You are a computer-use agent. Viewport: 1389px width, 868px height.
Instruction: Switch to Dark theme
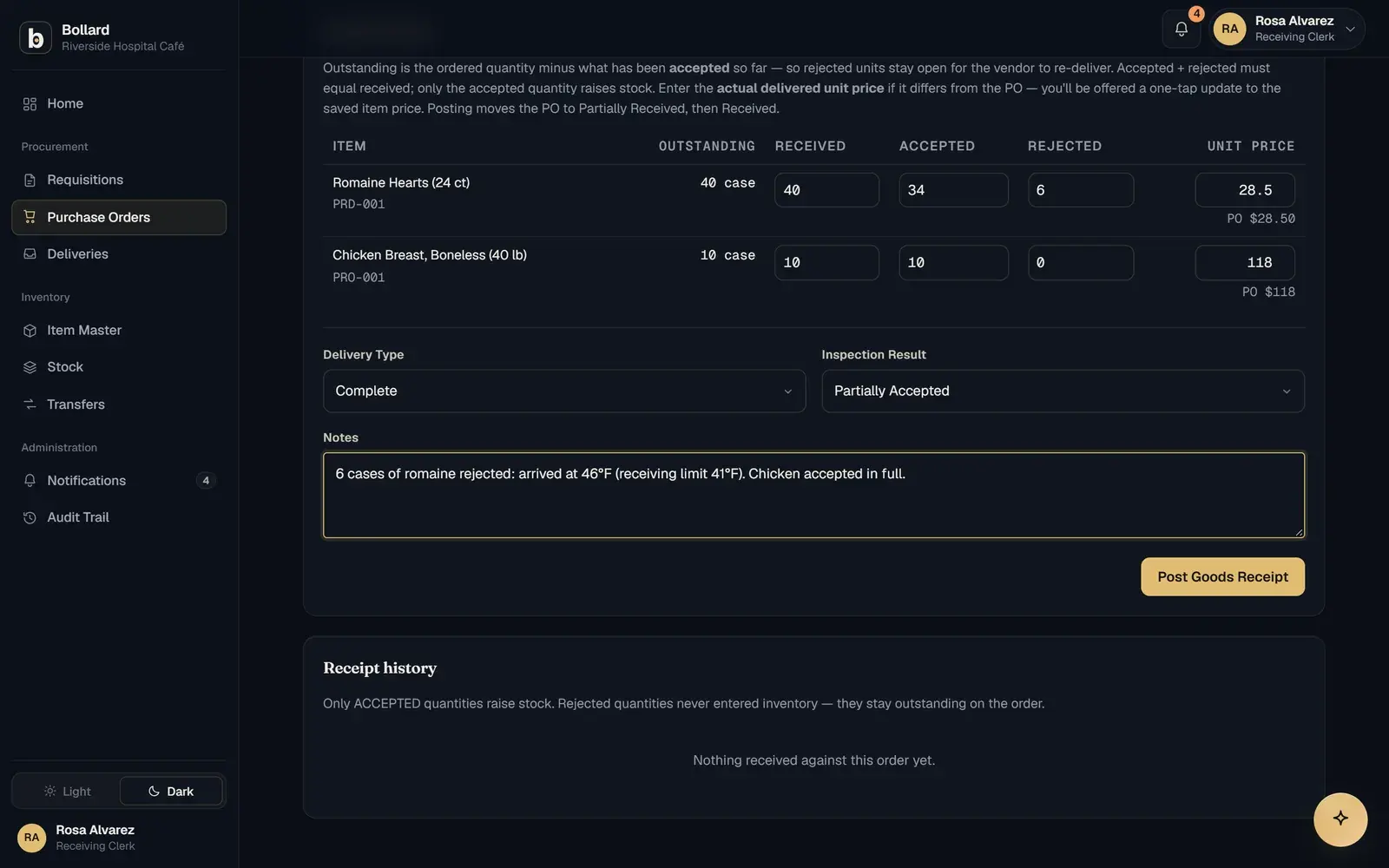click(171, 791)
